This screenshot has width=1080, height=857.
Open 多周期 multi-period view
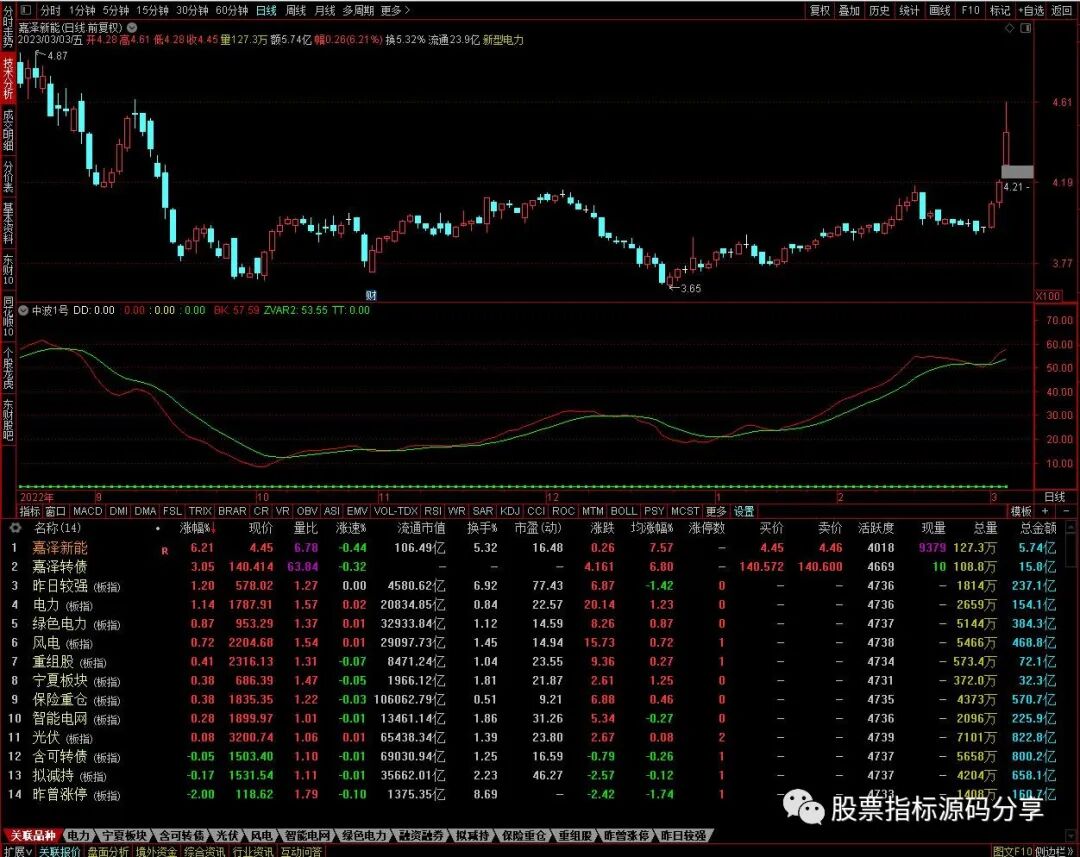coord(358,10)
